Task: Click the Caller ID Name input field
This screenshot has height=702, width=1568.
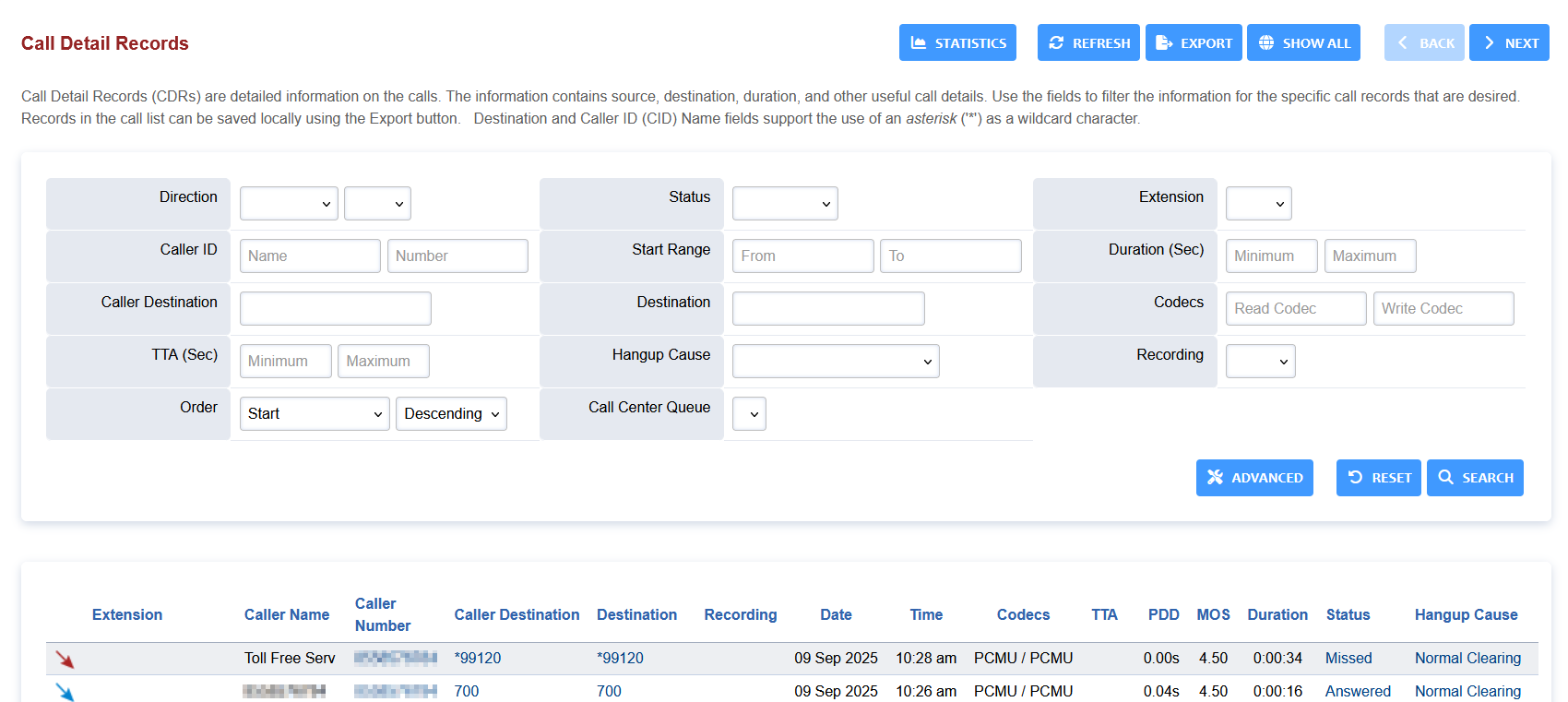Action: 310,256
